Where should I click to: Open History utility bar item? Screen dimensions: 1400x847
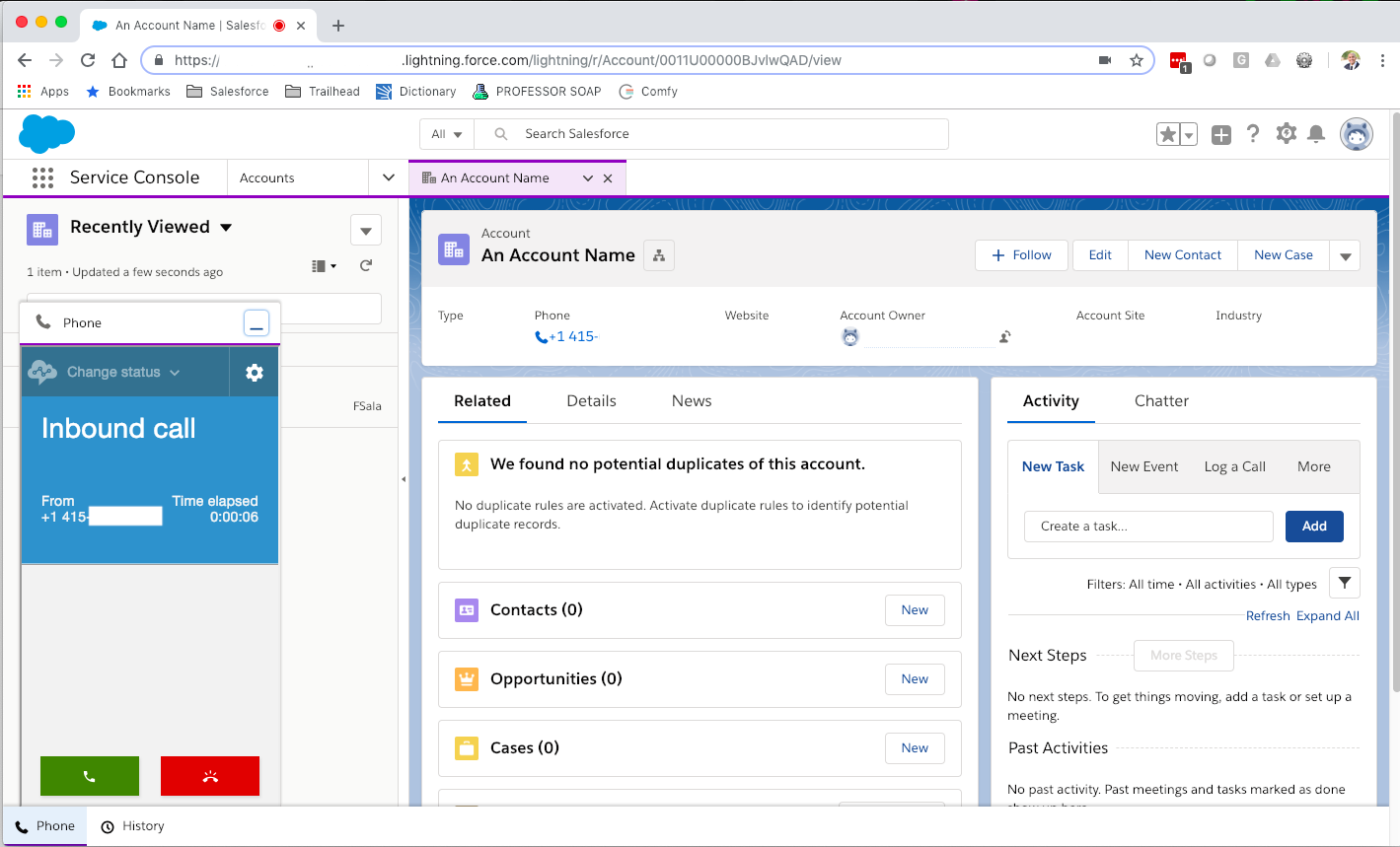click(132, 826)
